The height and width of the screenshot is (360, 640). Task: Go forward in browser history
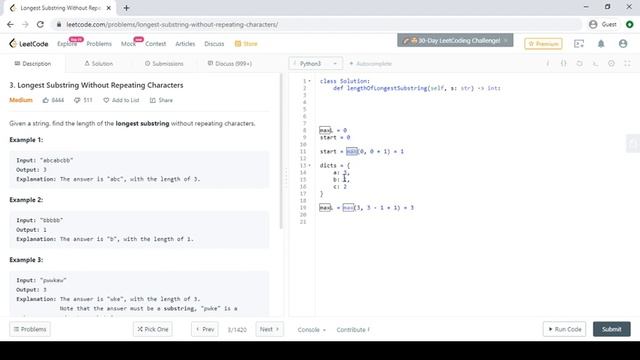tap(25, 24)
